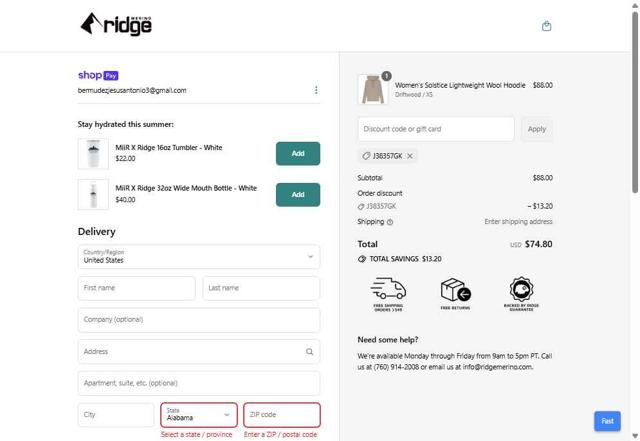Click the hoodie product thumbnail

coord(373,89)
